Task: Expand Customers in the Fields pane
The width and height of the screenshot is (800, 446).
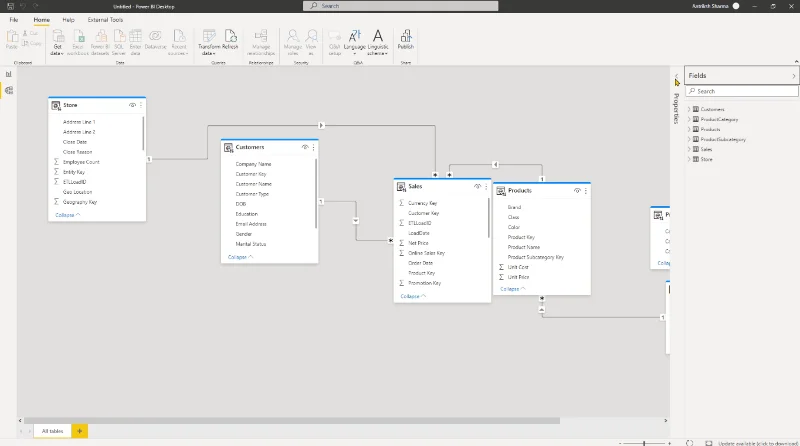Action: point(689,109)
